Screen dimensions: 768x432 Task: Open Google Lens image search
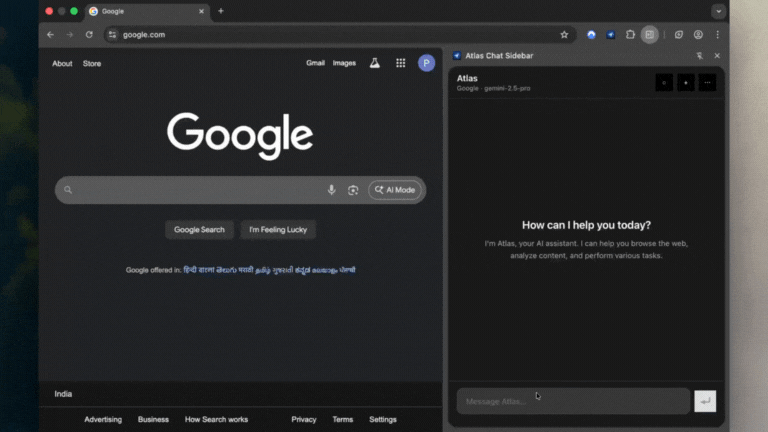pos(353,190)
